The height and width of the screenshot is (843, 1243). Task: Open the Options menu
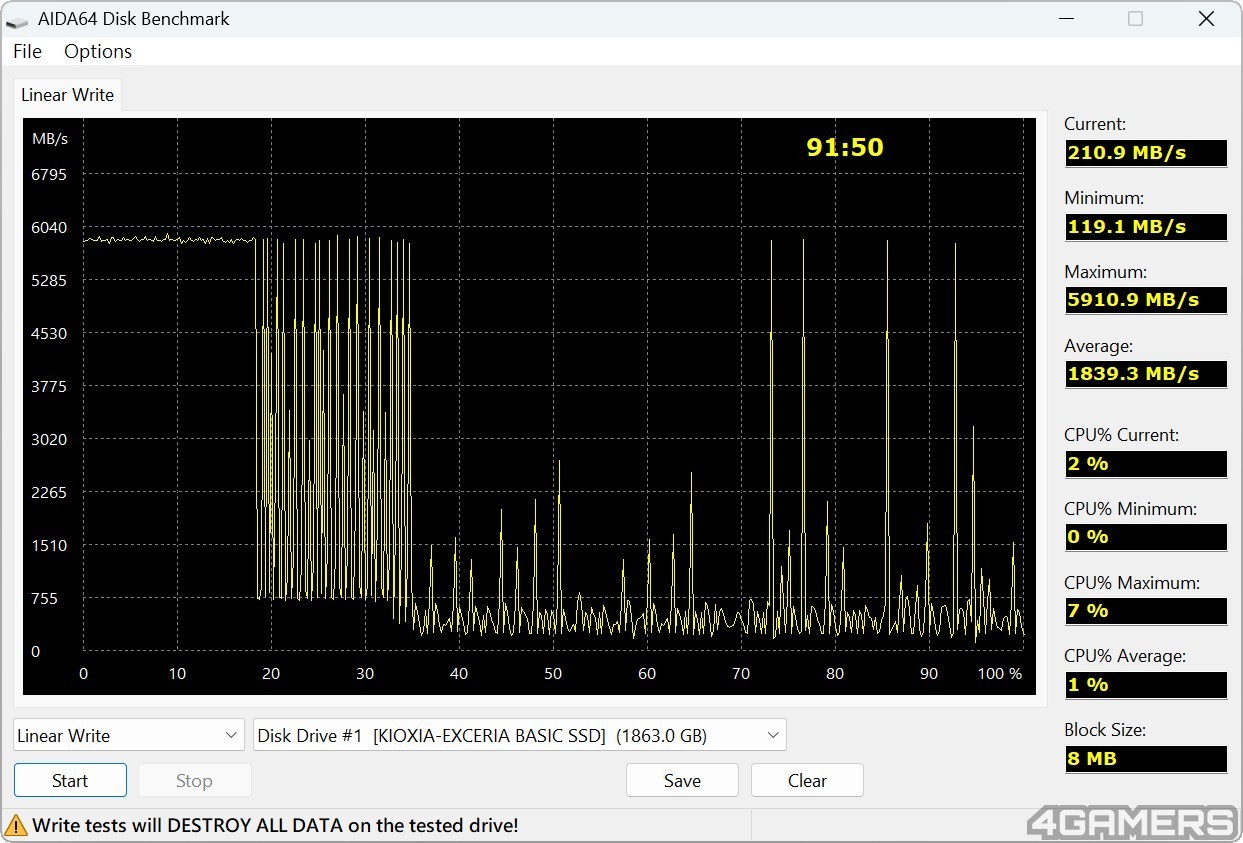98,51
